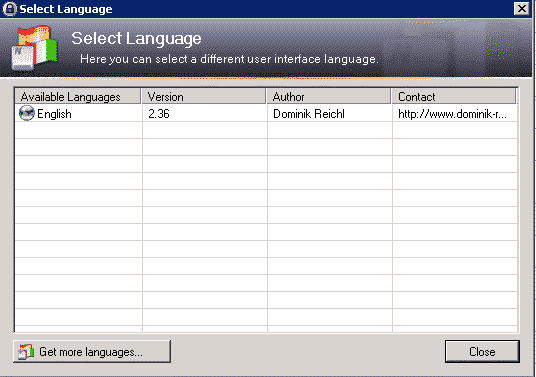The height and width of the screenshot is (377, 536).
Task: Click the KeePass lock icon in the title bar
Action: click(x=10, y=9)
